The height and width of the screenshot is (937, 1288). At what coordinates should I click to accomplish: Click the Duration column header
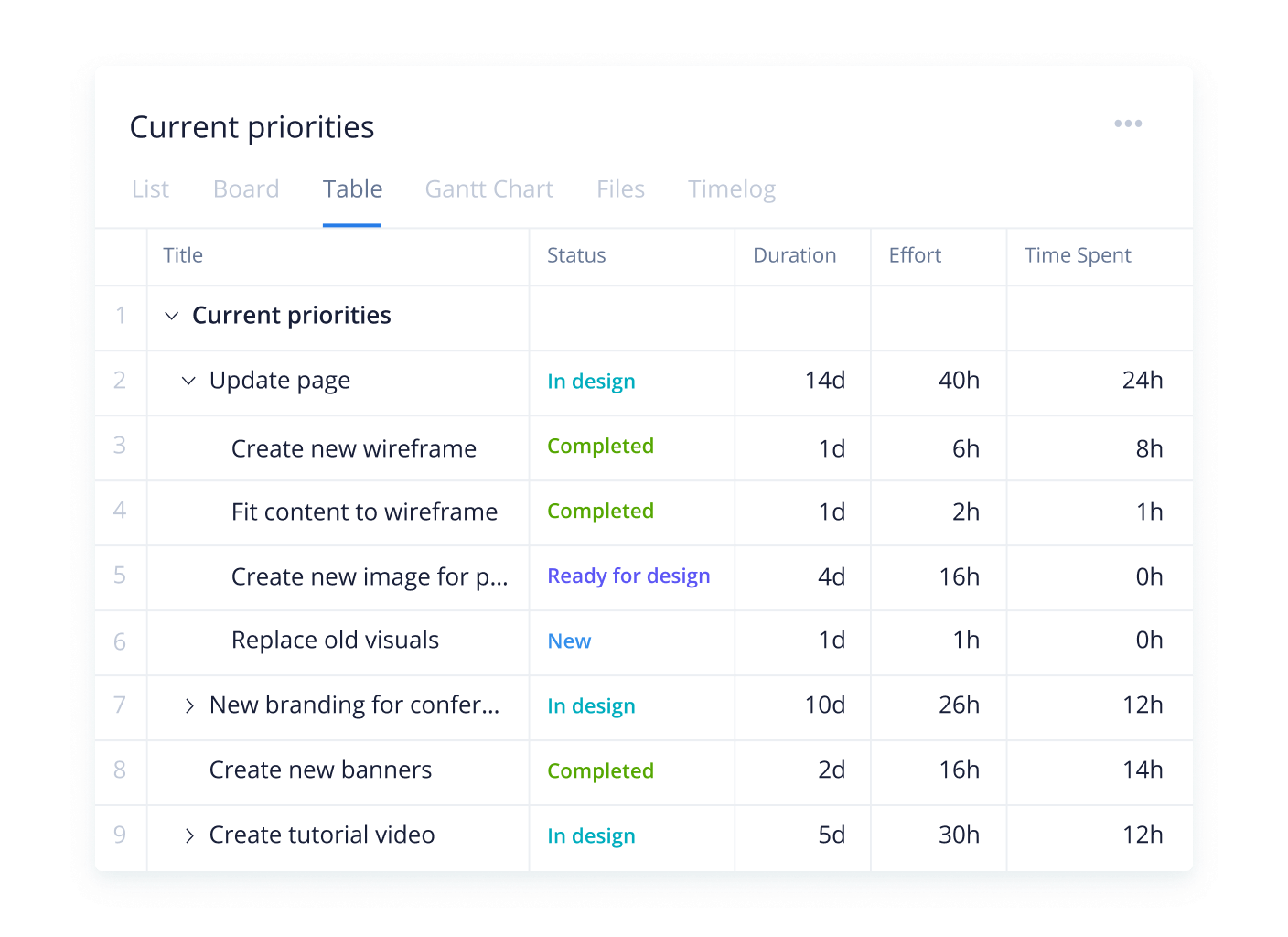(794, 255)
